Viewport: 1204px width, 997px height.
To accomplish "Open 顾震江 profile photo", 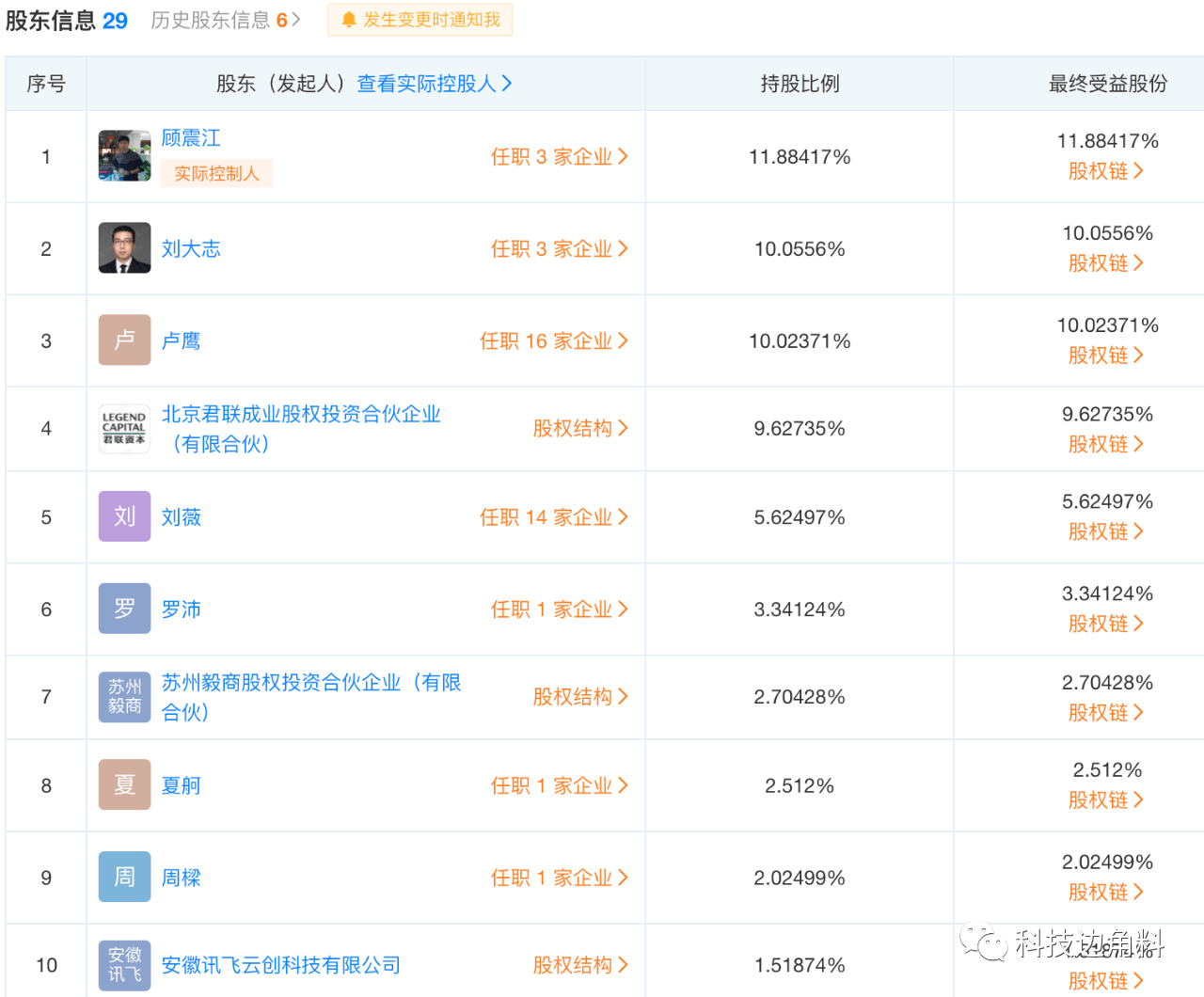I will click(x=124, y=156).
